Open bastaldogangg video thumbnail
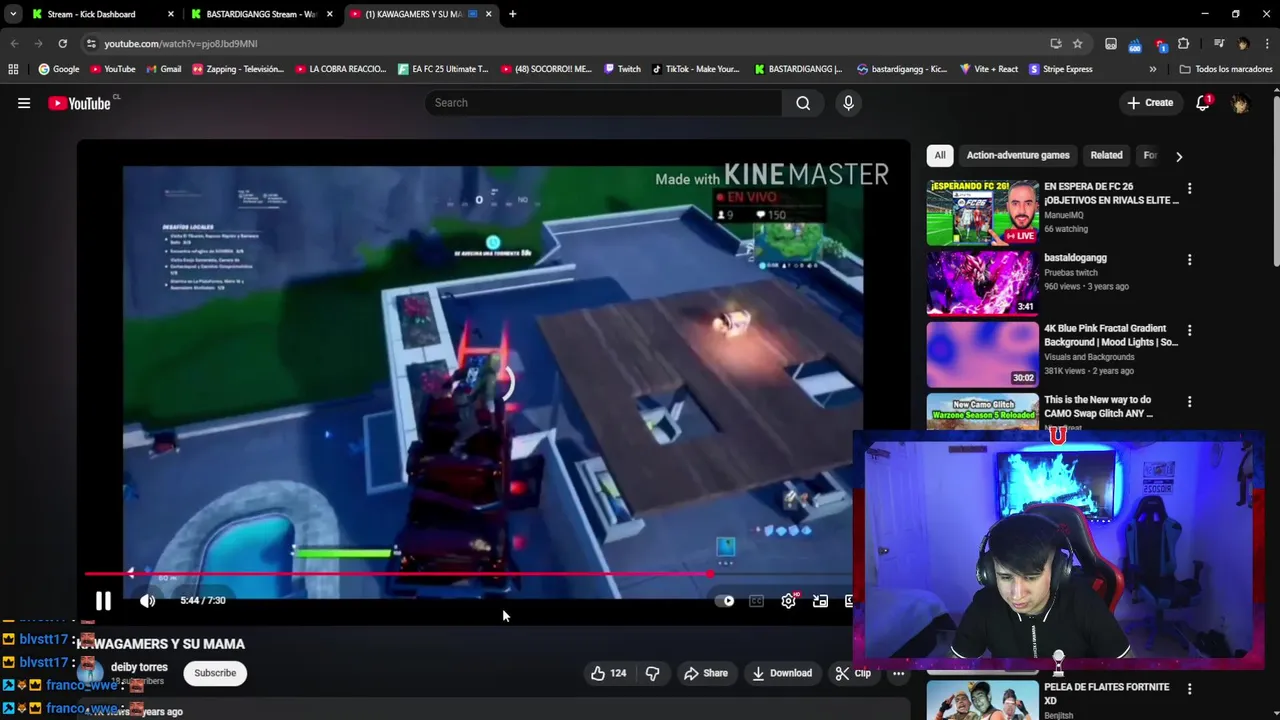The height and width of the screenshot is (720, 1280). 983,283
